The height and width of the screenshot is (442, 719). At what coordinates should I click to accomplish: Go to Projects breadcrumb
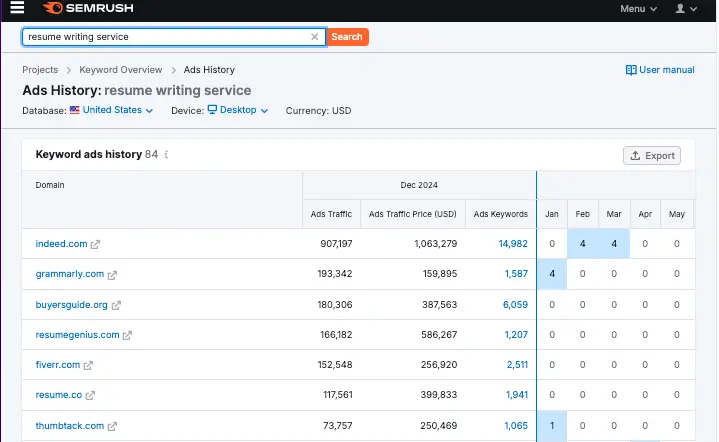40,70
